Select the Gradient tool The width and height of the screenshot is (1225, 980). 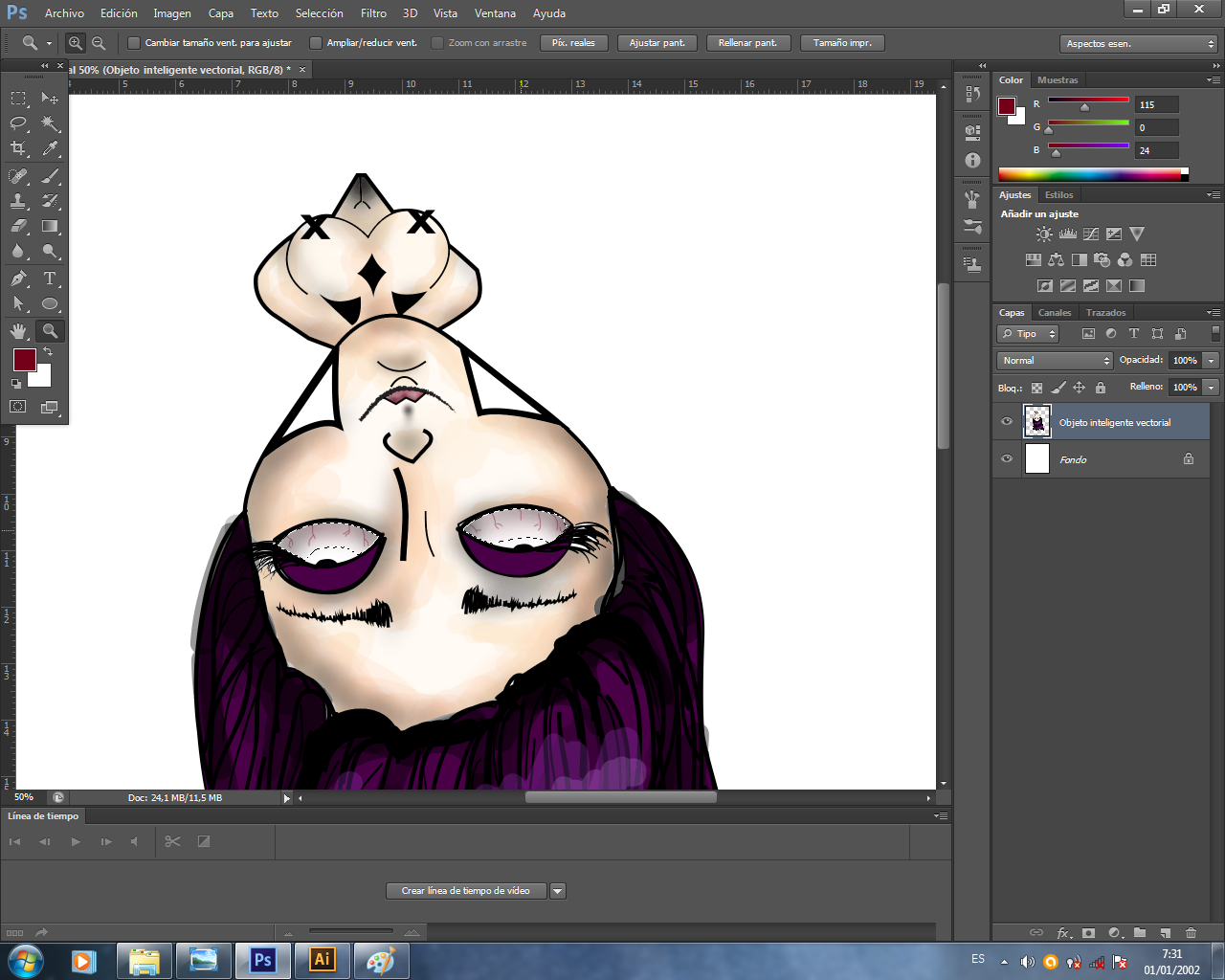point(50,226)
